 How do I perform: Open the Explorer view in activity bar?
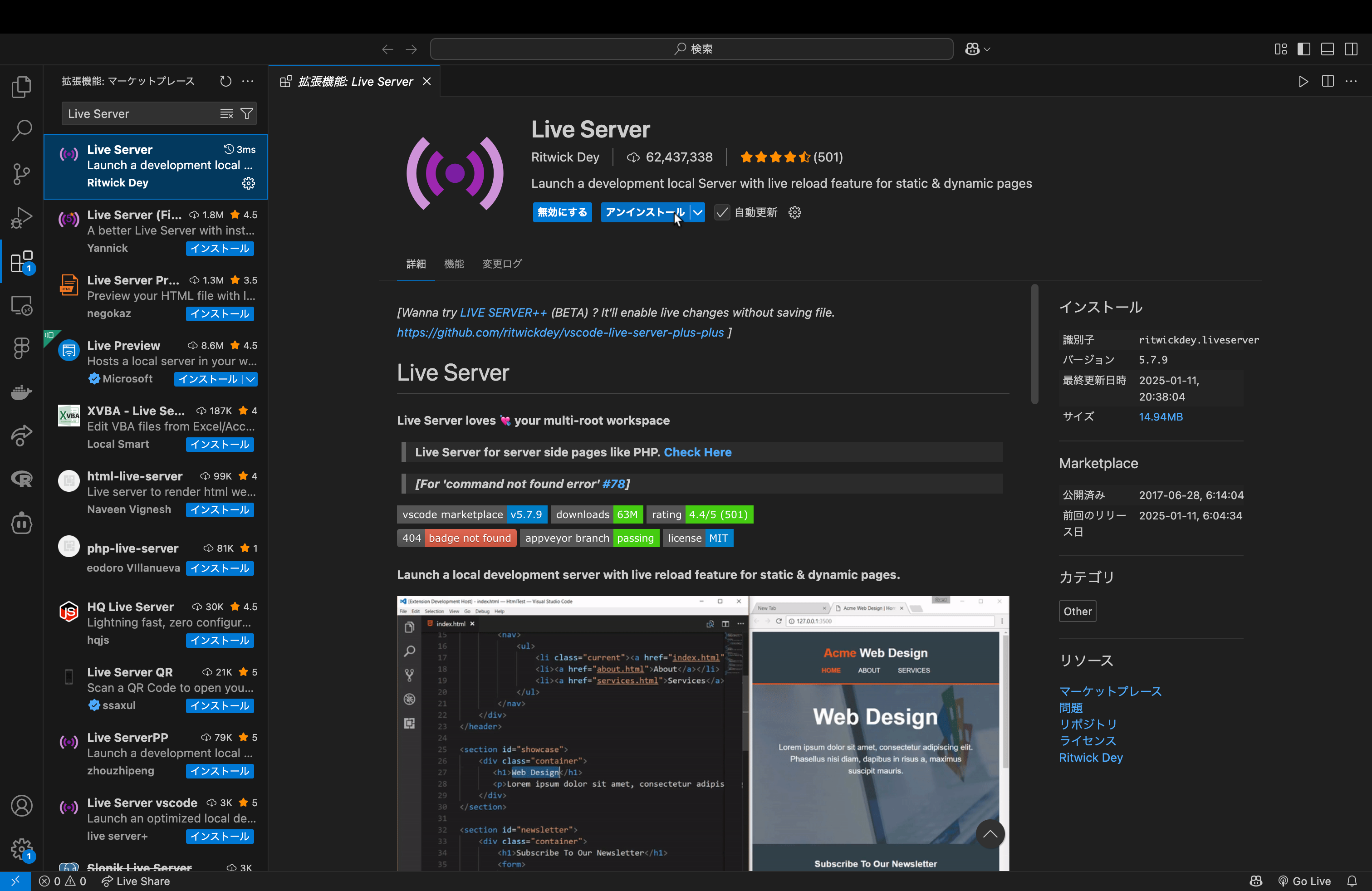(21, 87)
